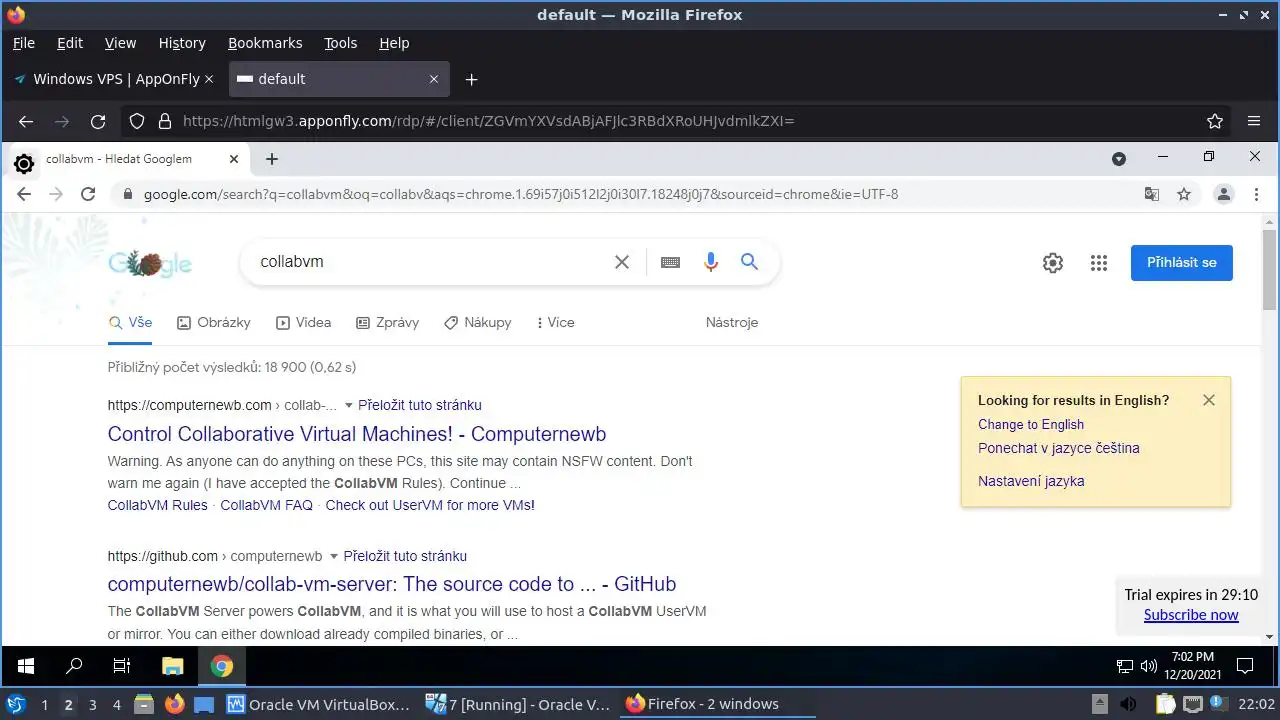Reload the Google page in Chrome

tap(88, 195)
